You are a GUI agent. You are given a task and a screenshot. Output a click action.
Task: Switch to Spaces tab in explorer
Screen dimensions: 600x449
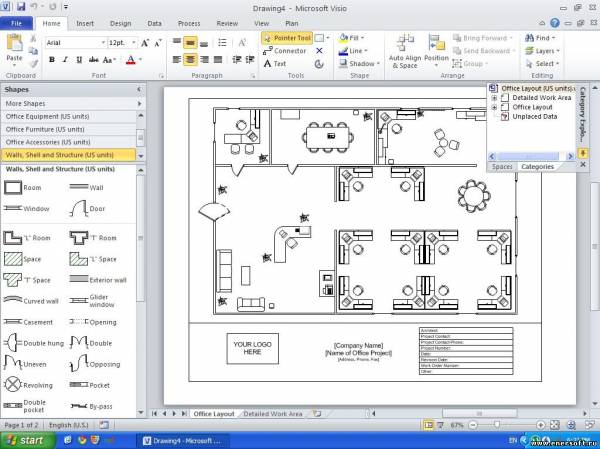502,167
